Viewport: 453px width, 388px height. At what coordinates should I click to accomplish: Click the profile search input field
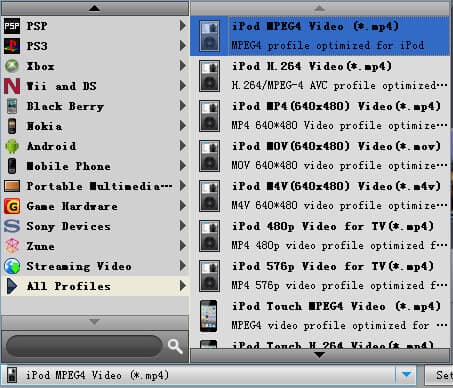84,346
